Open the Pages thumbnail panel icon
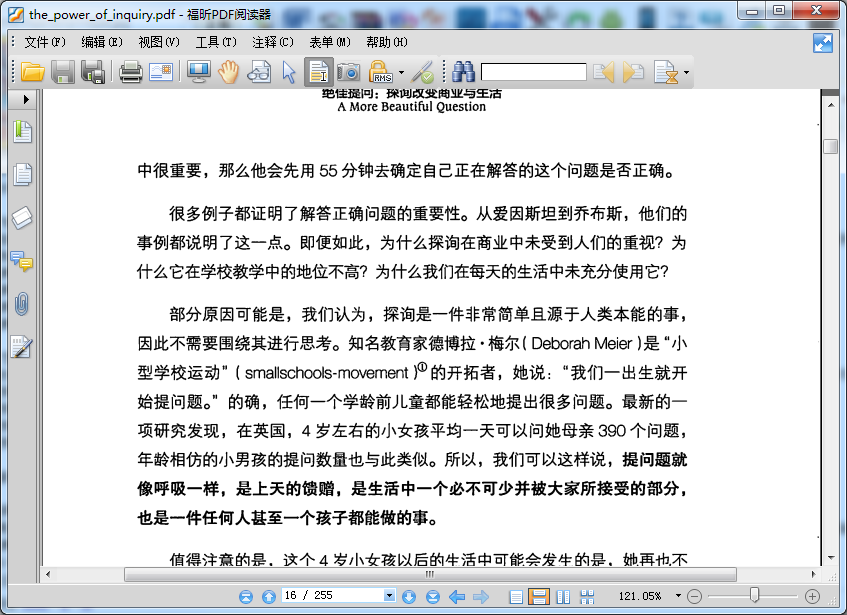The image size is (847, 615). click(22, 174)
